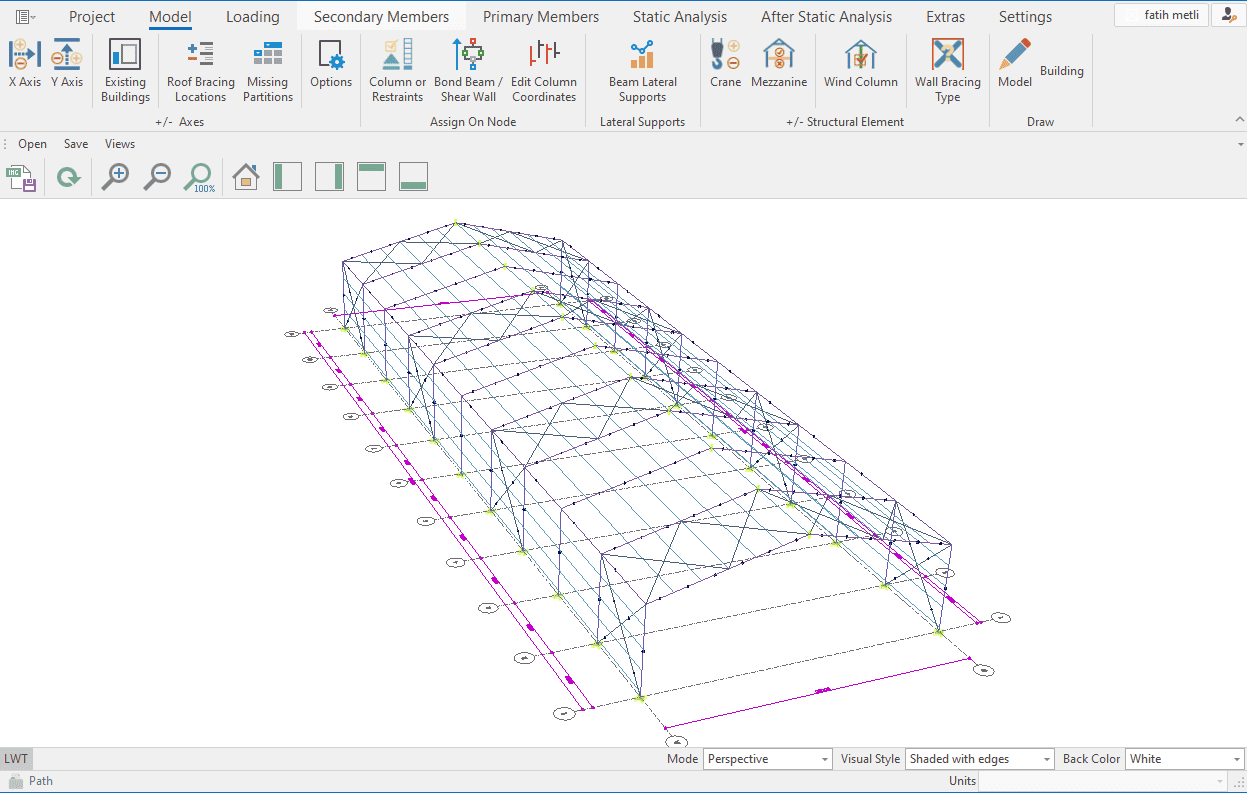The width and height of the screenshot is (1249, 793).
Task: Collapse the ribbon with the chevron
Action: [1240, 119]
